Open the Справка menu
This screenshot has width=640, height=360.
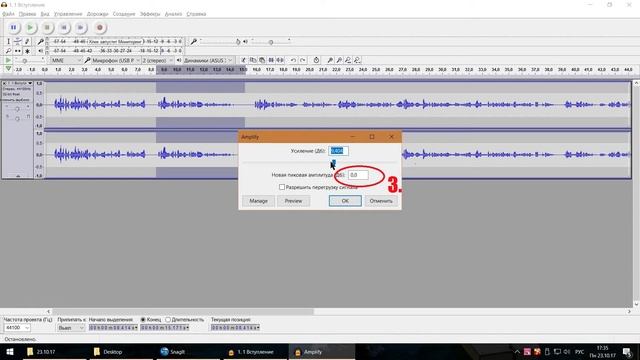pyautogui.click(x=196, y=14)
